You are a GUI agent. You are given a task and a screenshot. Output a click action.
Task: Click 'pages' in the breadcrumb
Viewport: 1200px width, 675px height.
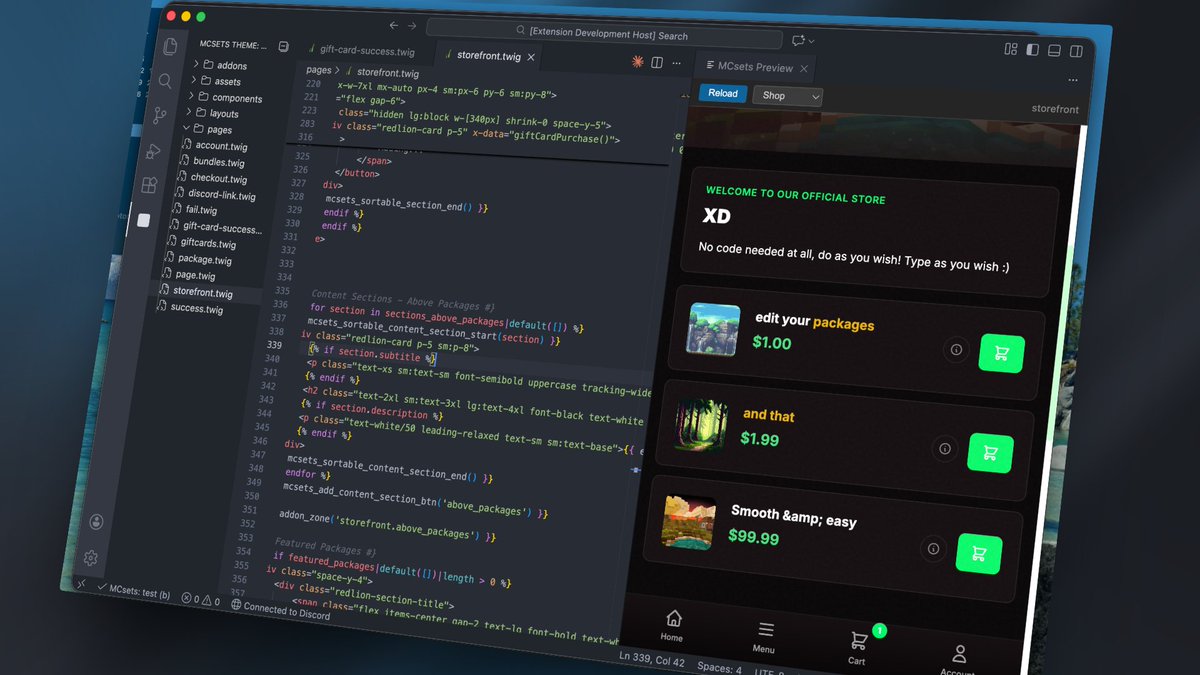click(x=318, y=70)
